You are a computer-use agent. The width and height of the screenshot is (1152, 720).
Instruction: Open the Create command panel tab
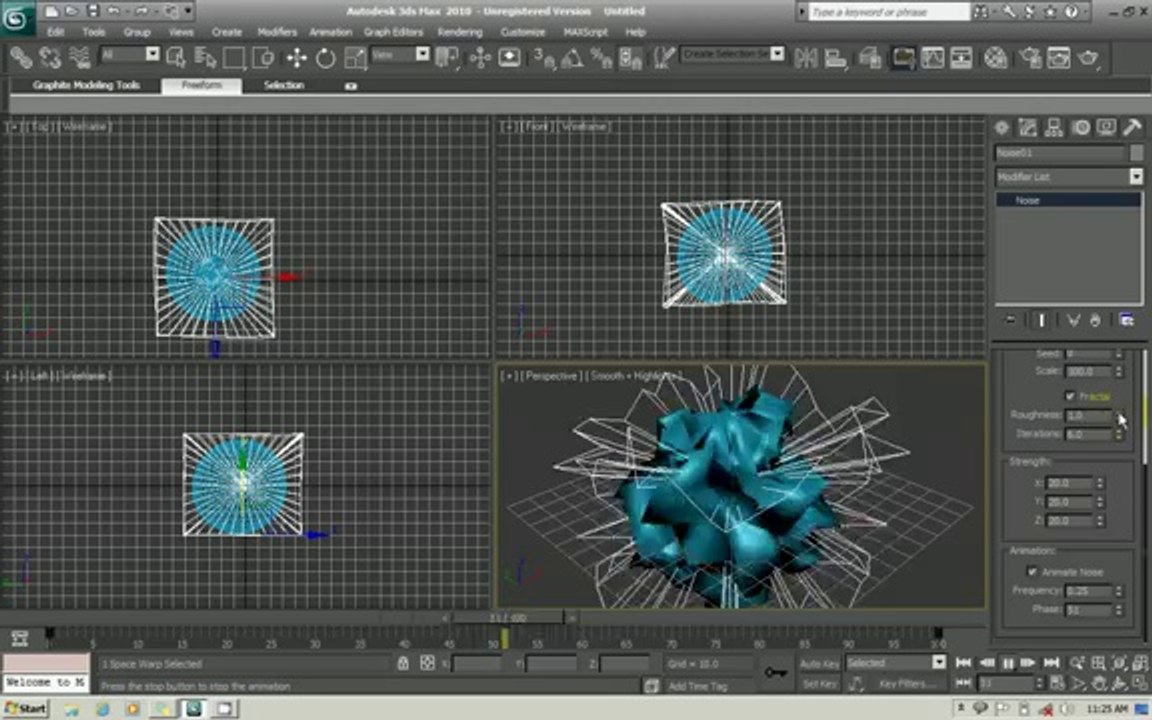pos(1001,128)
